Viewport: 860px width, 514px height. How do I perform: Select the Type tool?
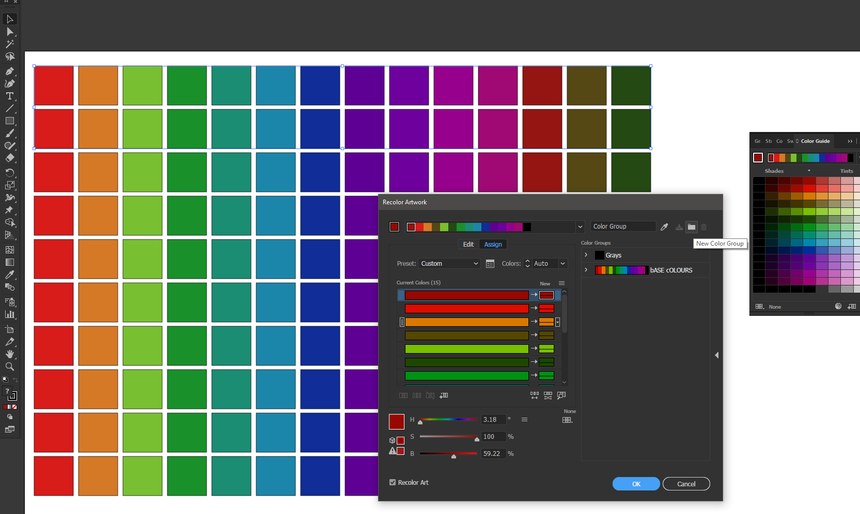[x=10, y=96]
